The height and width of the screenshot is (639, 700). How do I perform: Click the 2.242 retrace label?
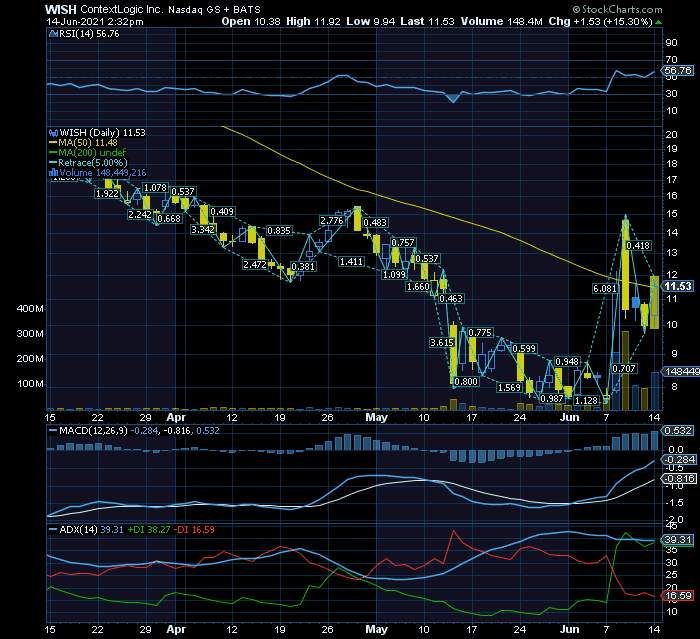pyautogui.click(x=140, y=215)
